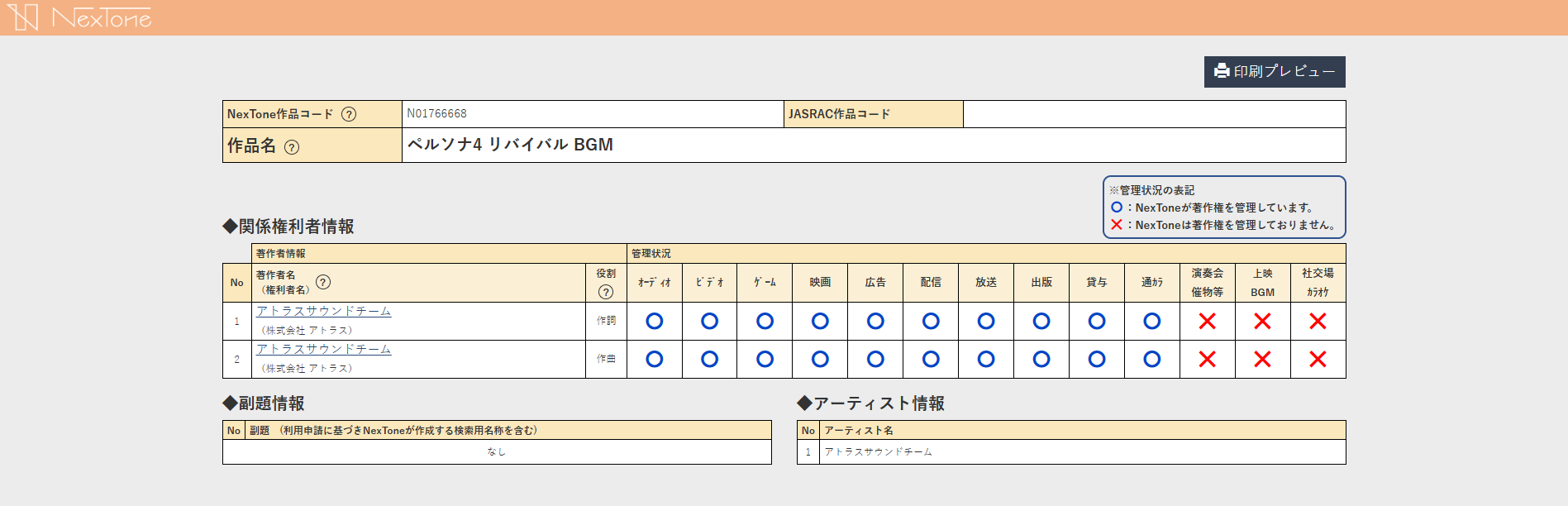Click the 貸与 circle in row 2
Screen dimensions: 1568x506
pos(1097,359)
